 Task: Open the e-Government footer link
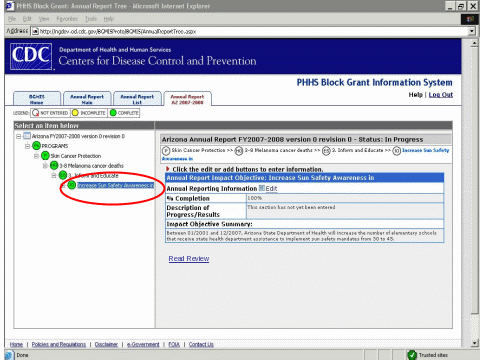pos(143,344)
